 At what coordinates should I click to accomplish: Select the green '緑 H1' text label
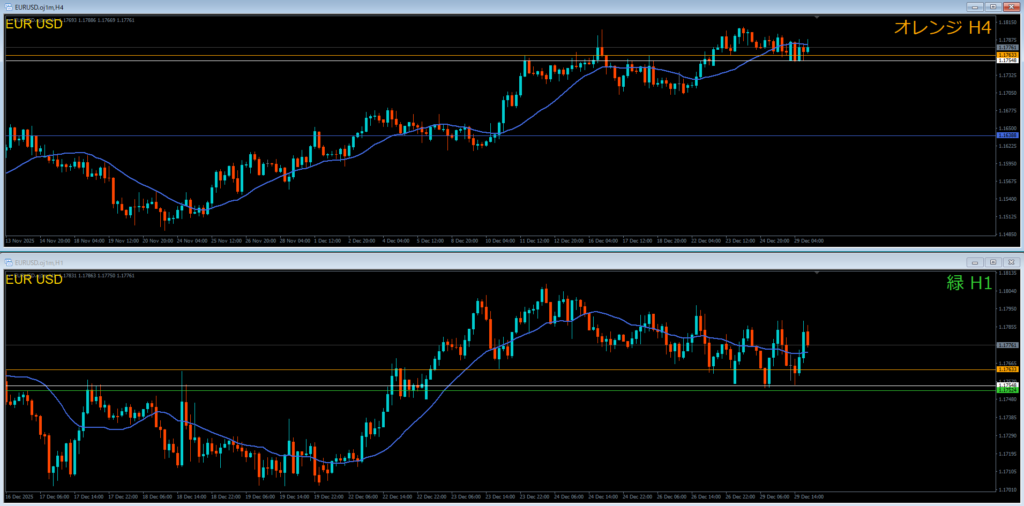point(969,283)
